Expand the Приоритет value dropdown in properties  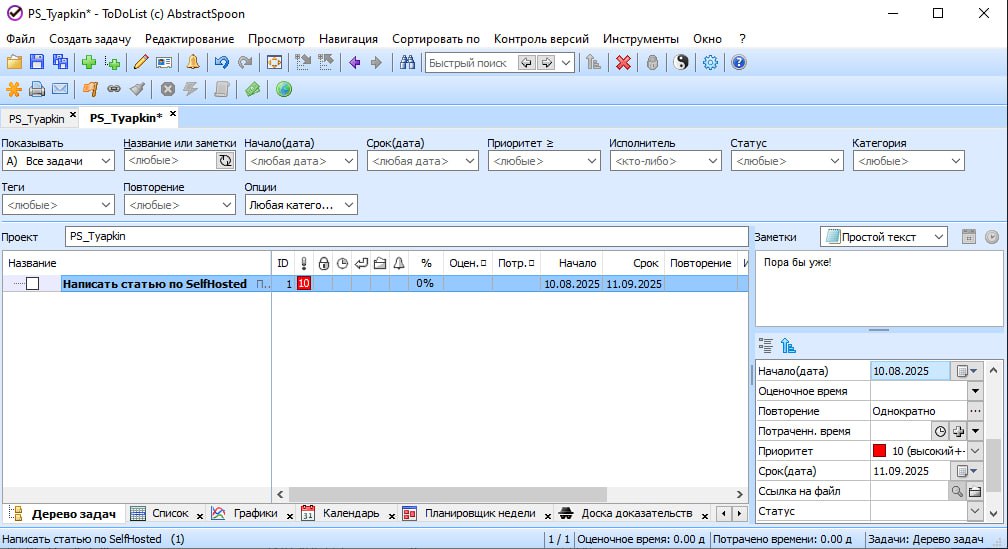pyautogui.click(x=975, y=451)
